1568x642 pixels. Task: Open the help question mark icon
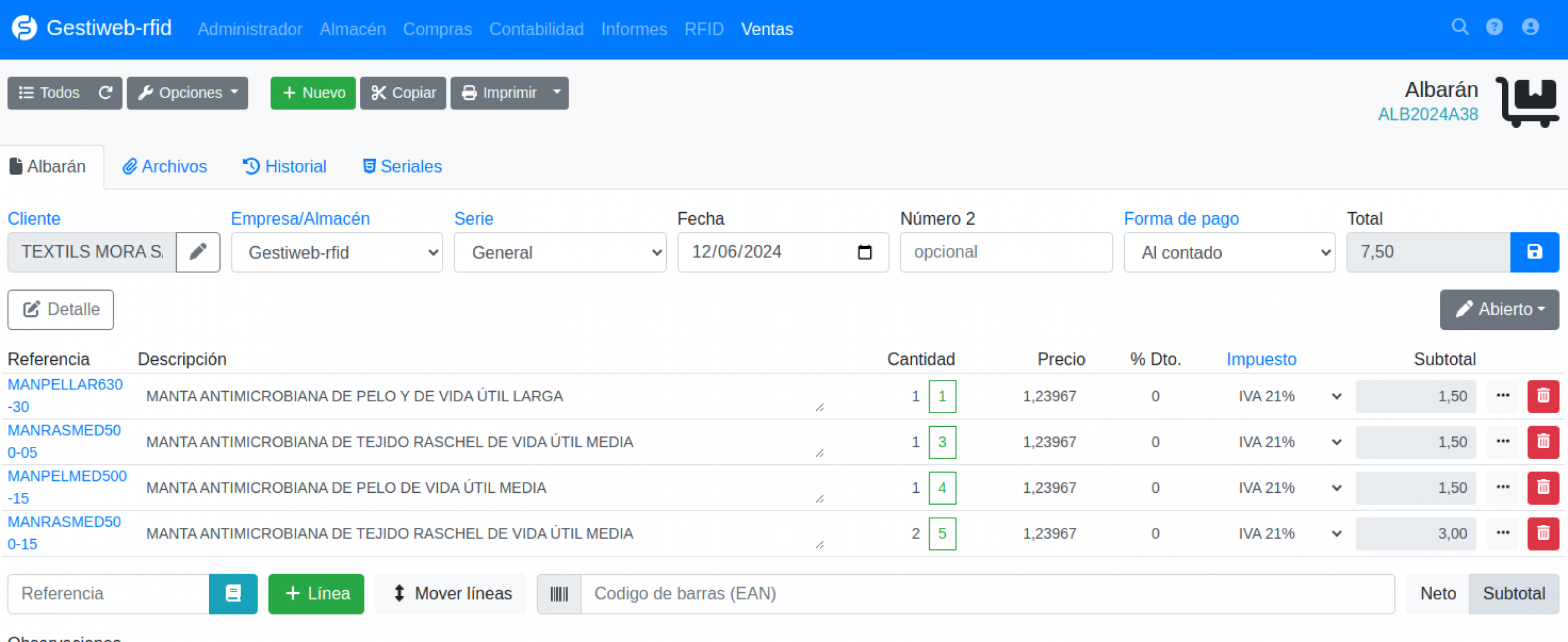[x=1494, y=27]
